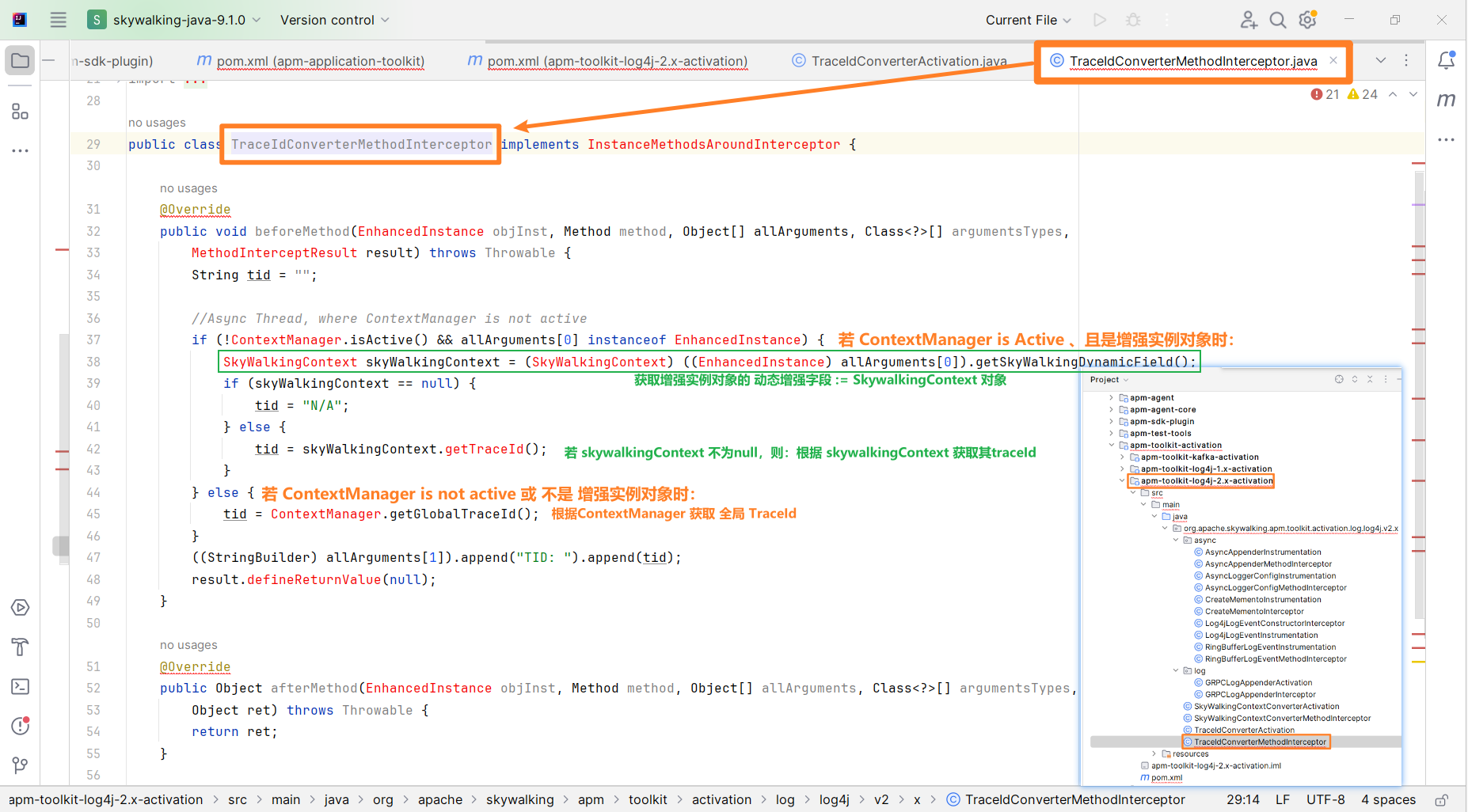Show more tool windows in right sidebar
Image resolution: width=1468 pixels, height=812 pixels.
pyautogui.click(x=1447, y=139)
